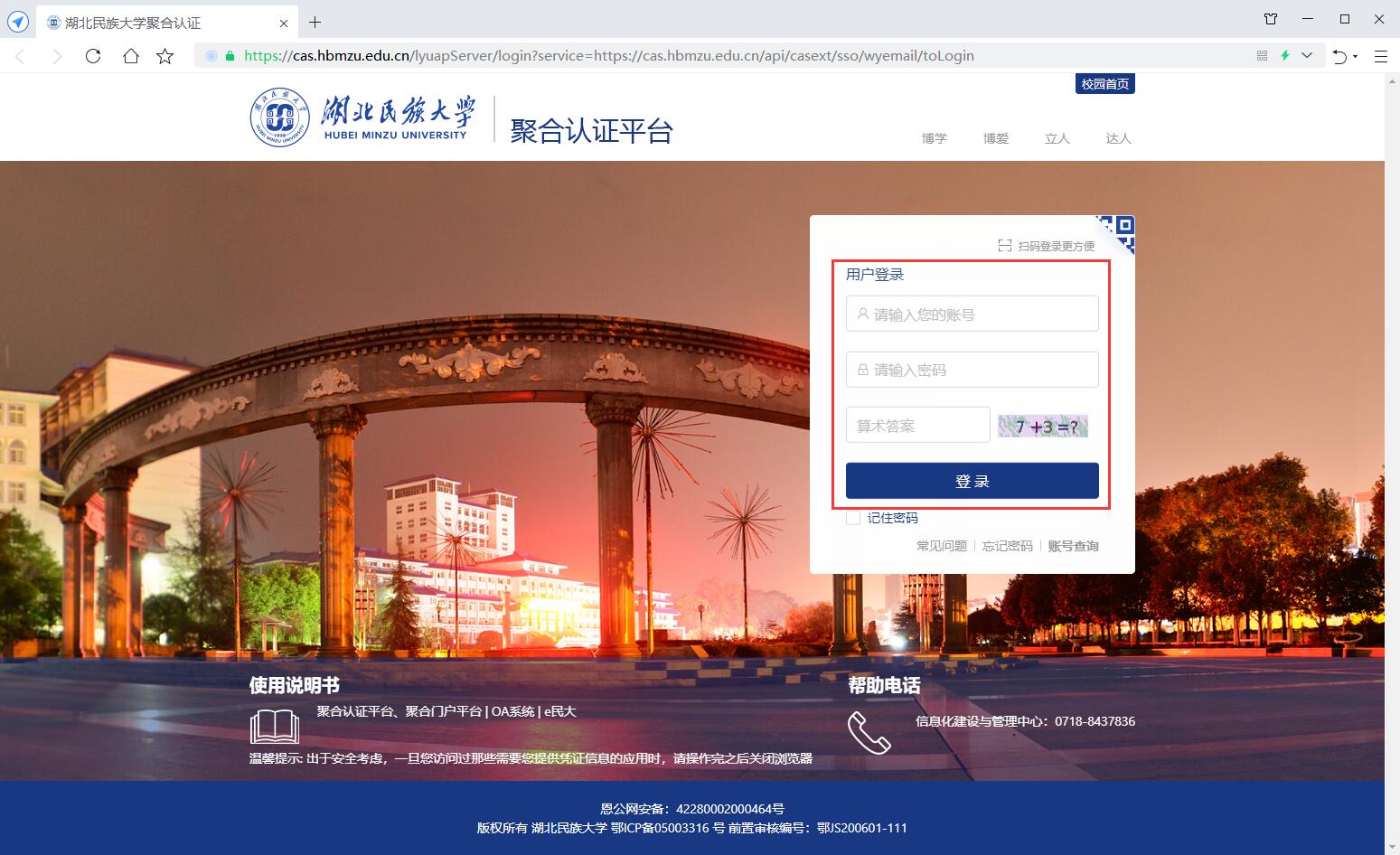Open a new tab with plus button

[315, 23]
